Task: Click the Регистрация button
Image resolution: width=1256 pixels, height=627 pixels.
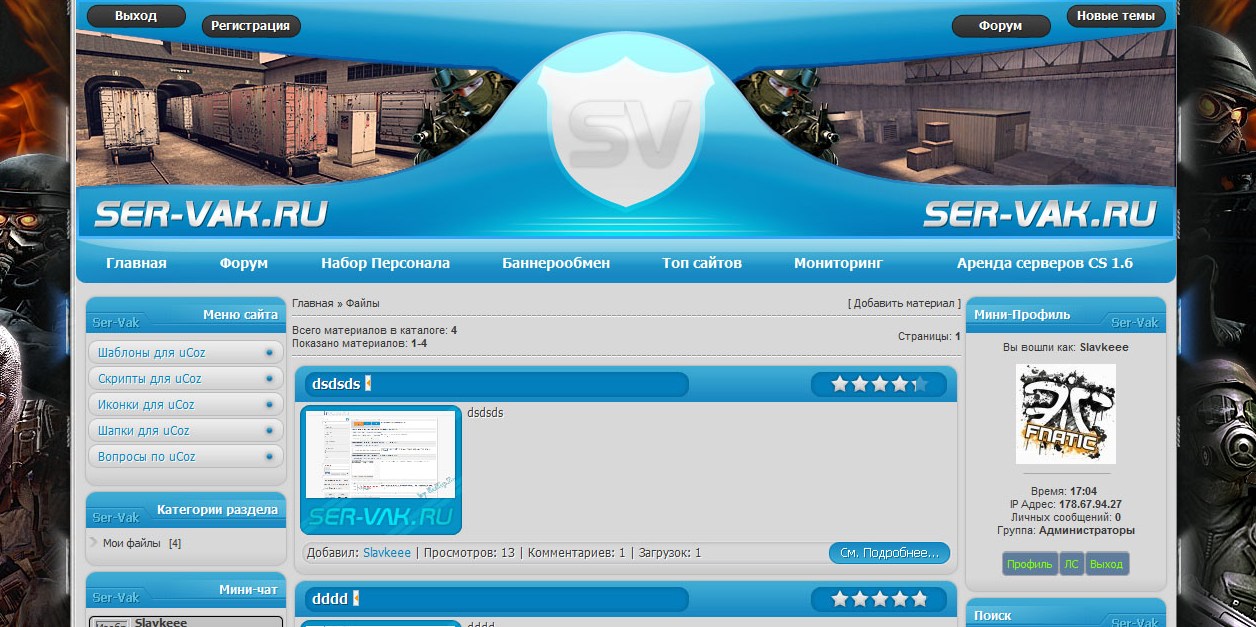Action: (x=251, y=26)
